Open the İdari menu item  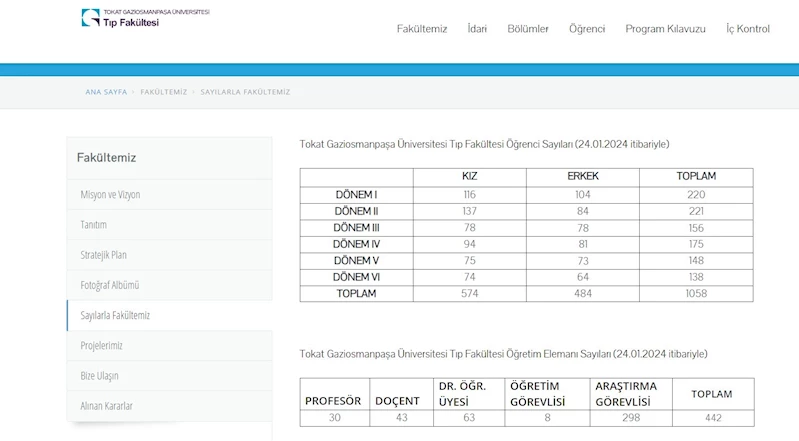pyautogui.click(x=477, y=29)
